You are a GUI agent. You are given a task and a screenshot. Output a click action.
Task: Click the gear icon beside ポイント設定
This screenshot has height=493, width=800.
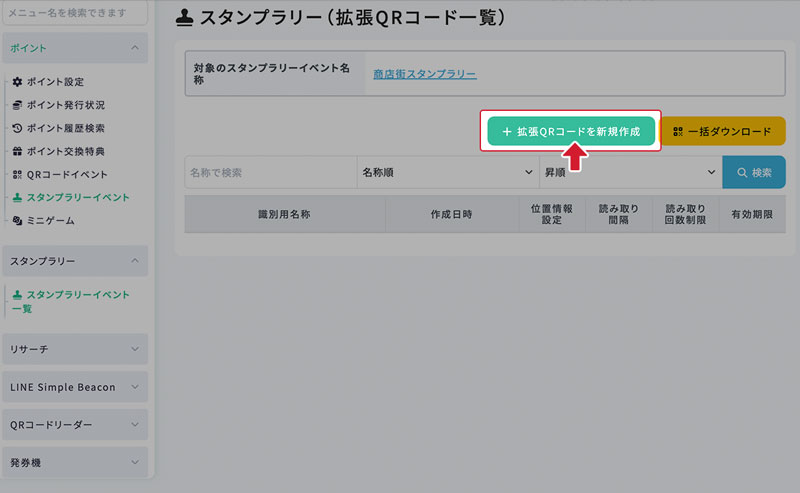(x=17, y=82)
